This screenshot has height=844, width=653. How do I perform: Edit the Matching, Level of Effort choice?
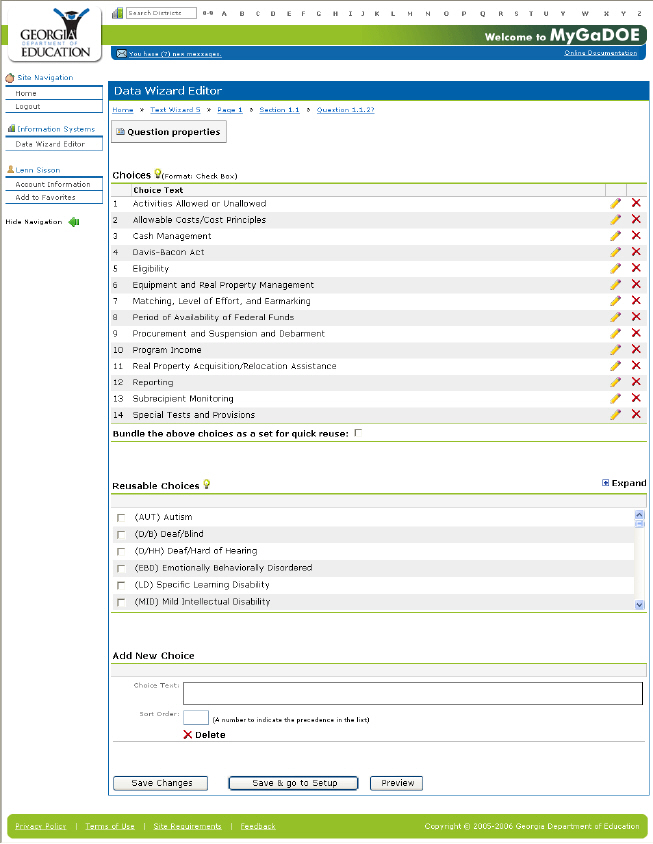[x=615, y=301]
